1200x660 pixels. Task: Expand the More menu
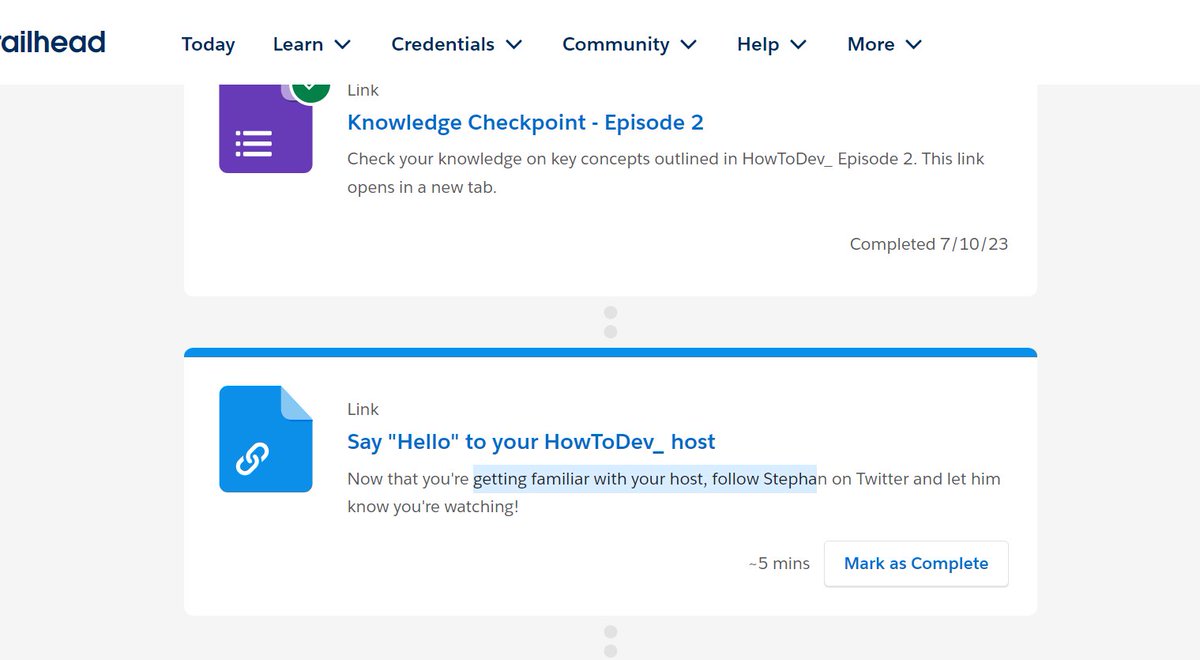[x=885, y=44]
